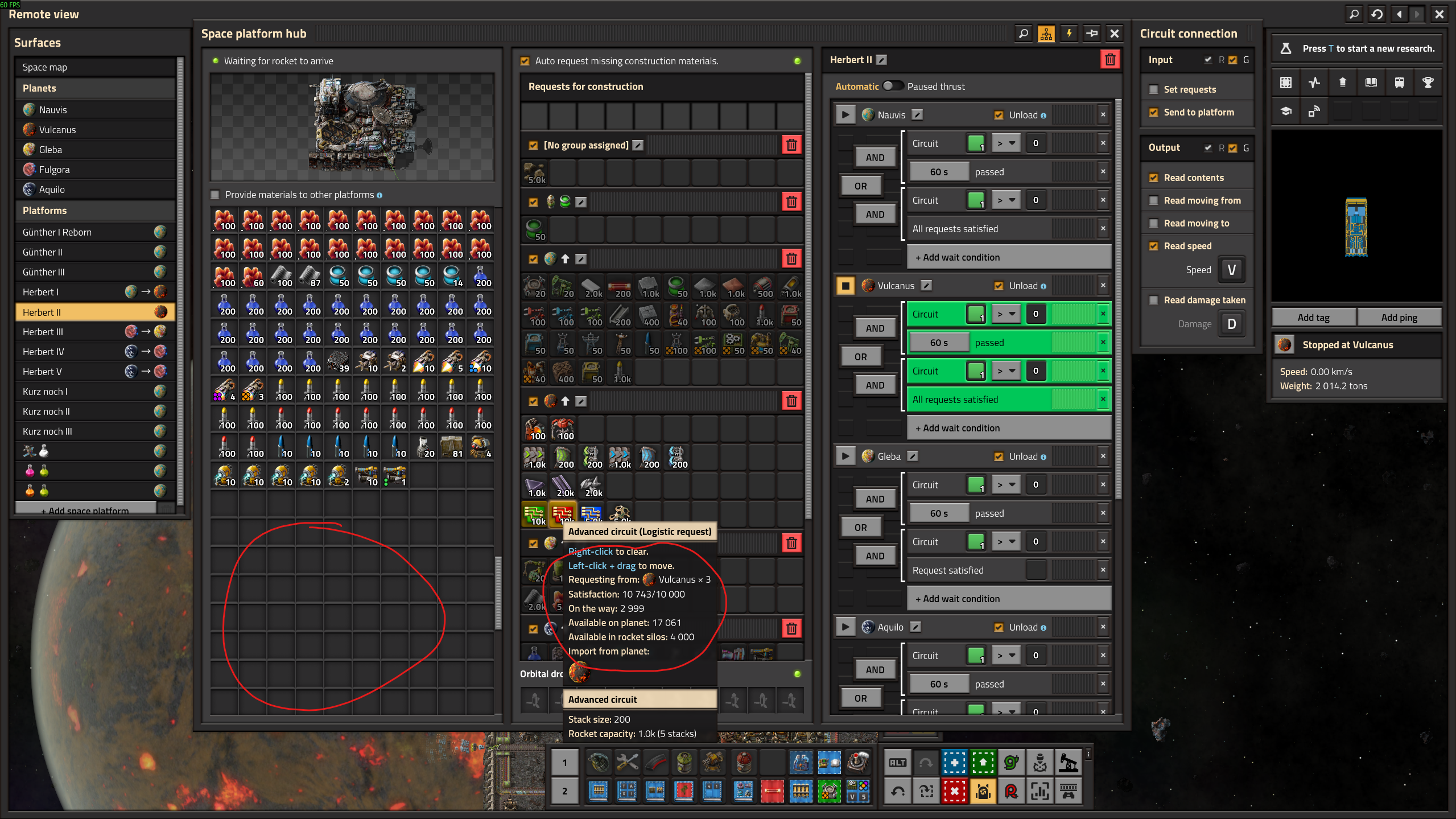Open comparator dropdown in first Vulcanus Circuit condition
The width and height of the screenshot is (1456, 819).
[1006, 314]
